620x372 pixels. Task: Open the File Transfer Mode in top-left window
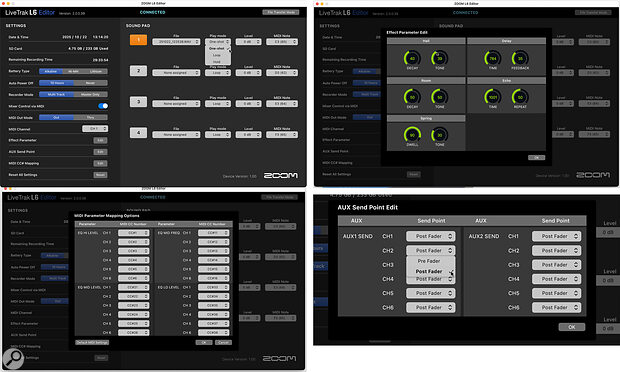coord(281,12)
